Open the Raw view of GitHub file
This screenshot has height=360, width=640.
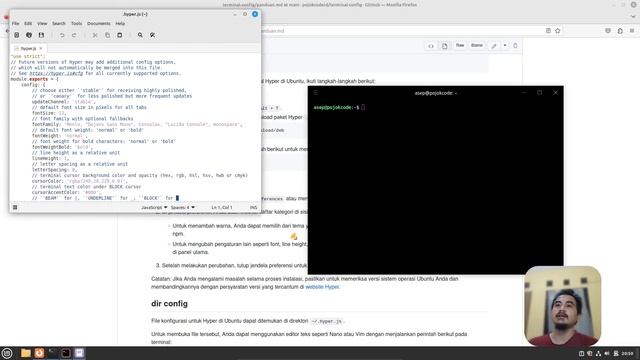(460, 45)
